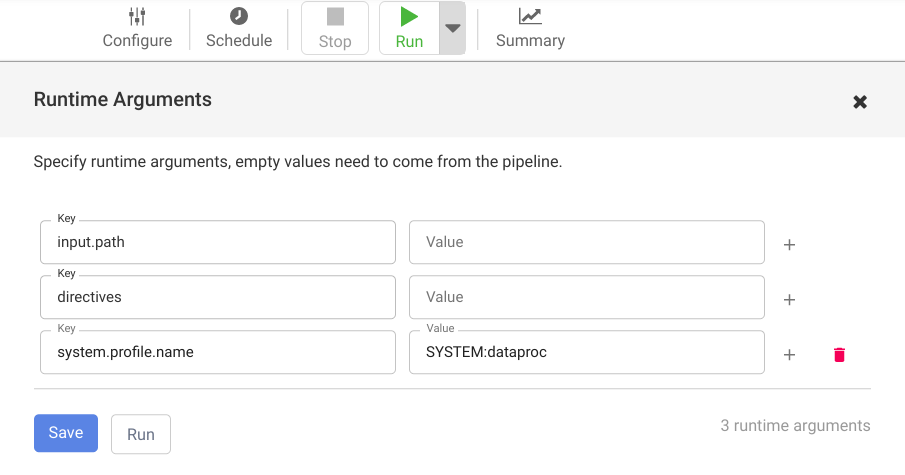Focus the input.path key field
The width and height of the screenshot is (905, 475).
pos(217,242)
